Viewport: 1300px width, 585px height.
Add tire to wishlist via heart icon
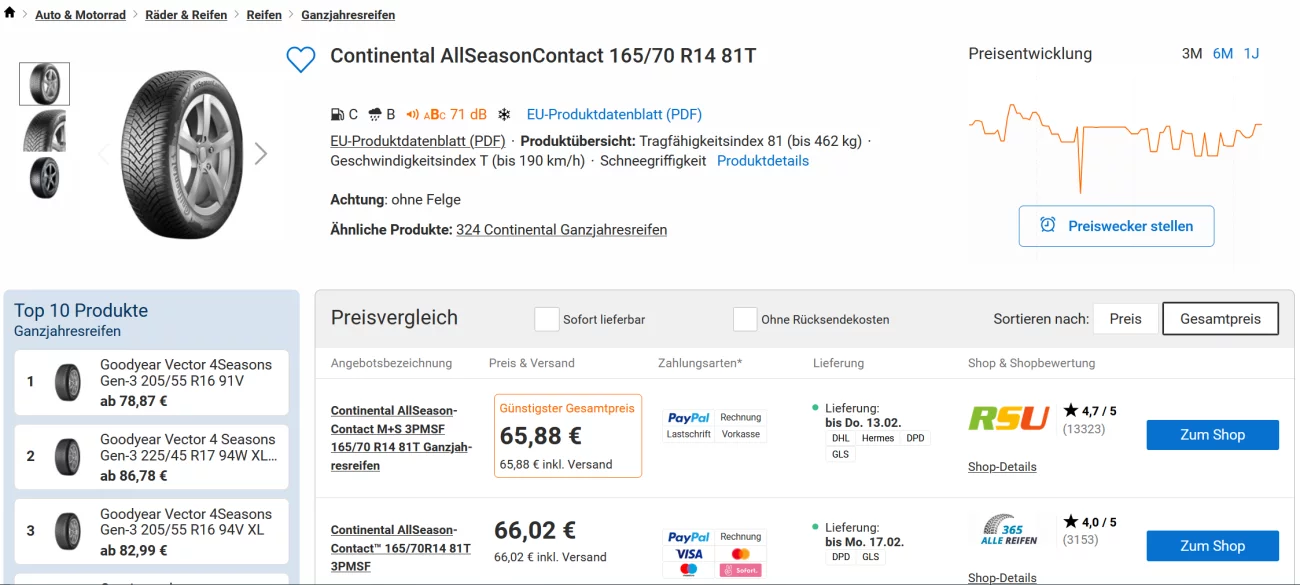pos(301,59)
